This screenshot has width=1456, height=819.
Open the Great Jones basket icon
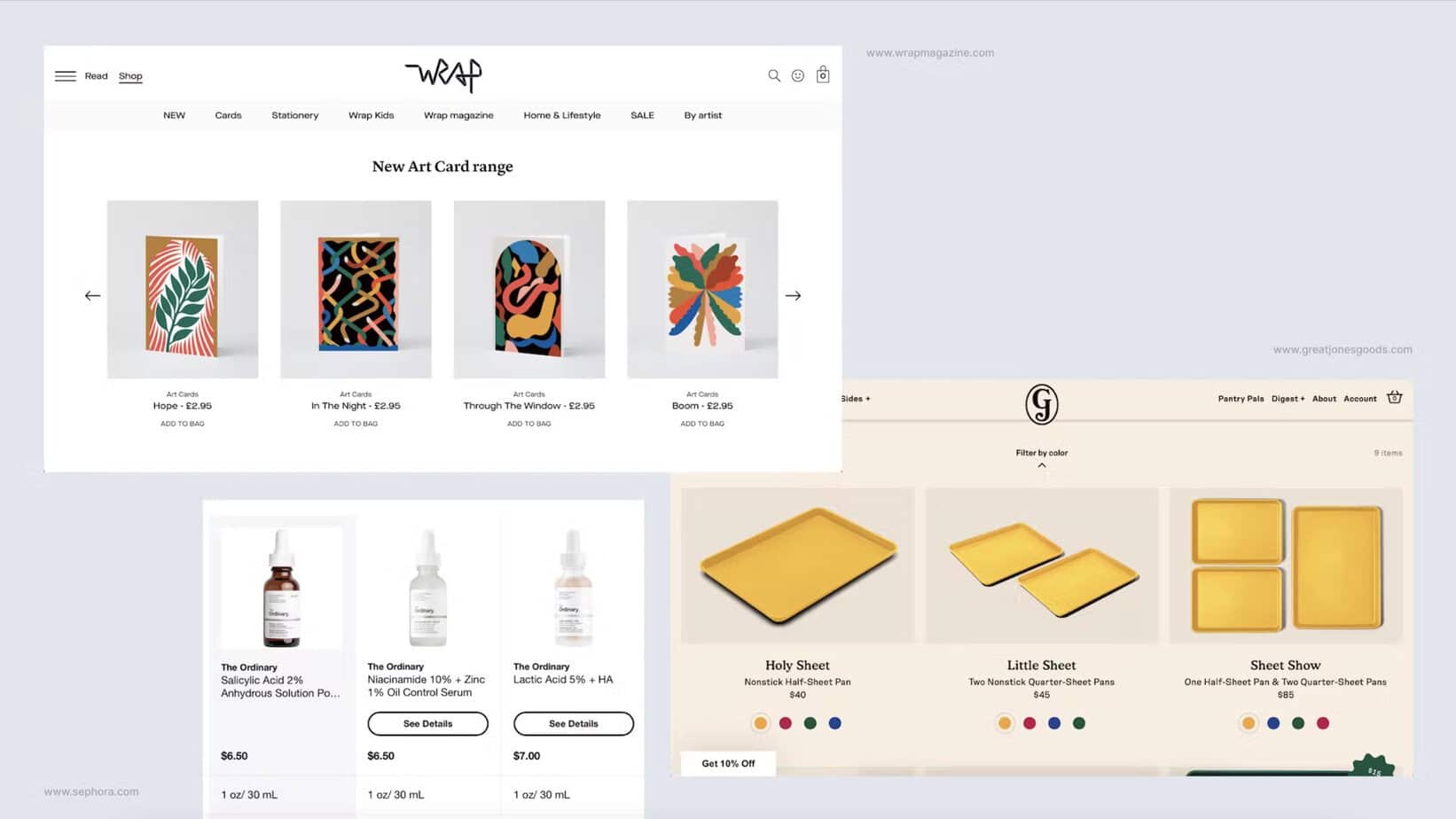pos(1395,397)
